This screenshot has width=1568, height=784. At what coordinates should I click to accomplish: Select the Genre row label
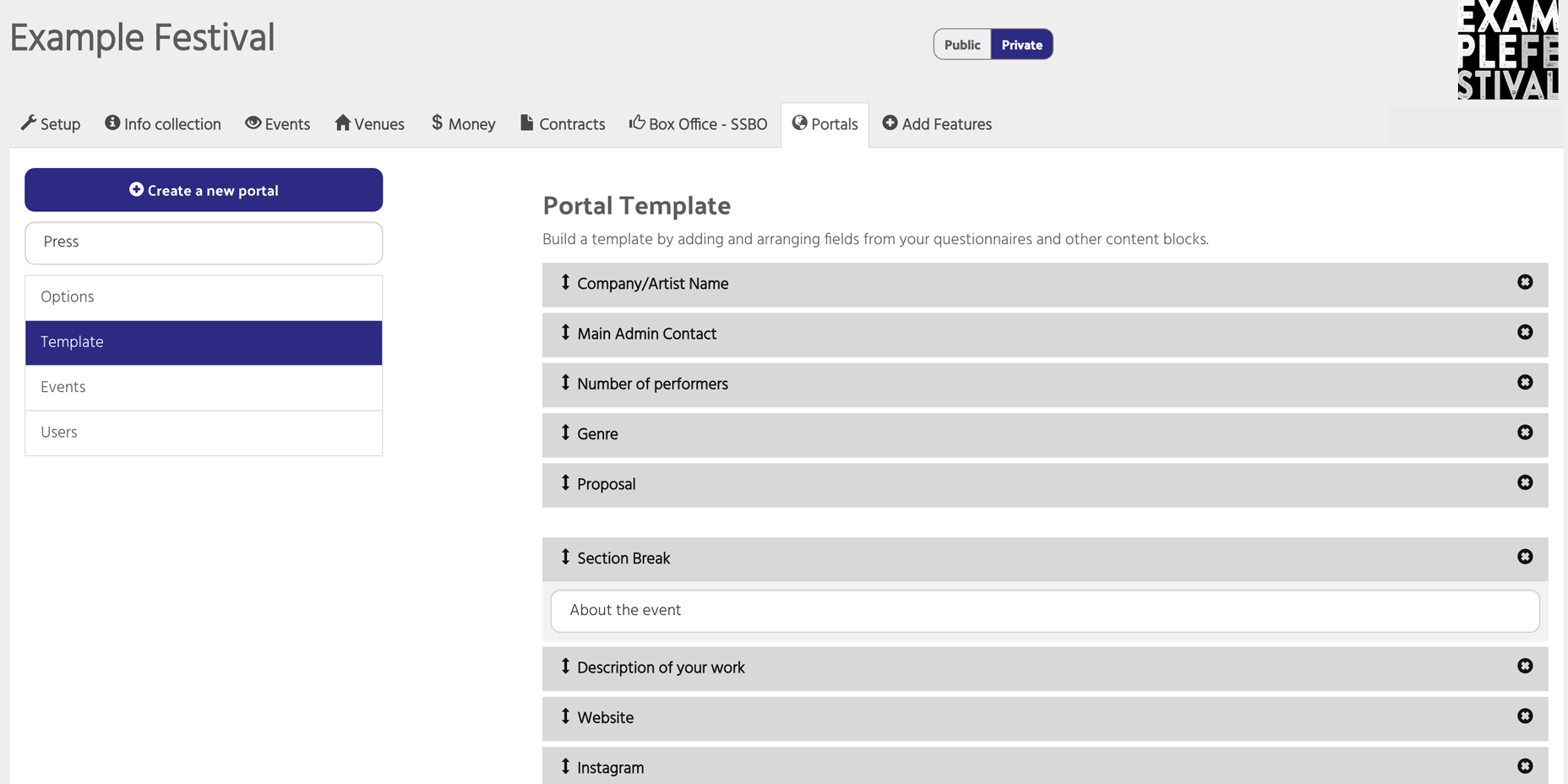(x=597, y=433)
